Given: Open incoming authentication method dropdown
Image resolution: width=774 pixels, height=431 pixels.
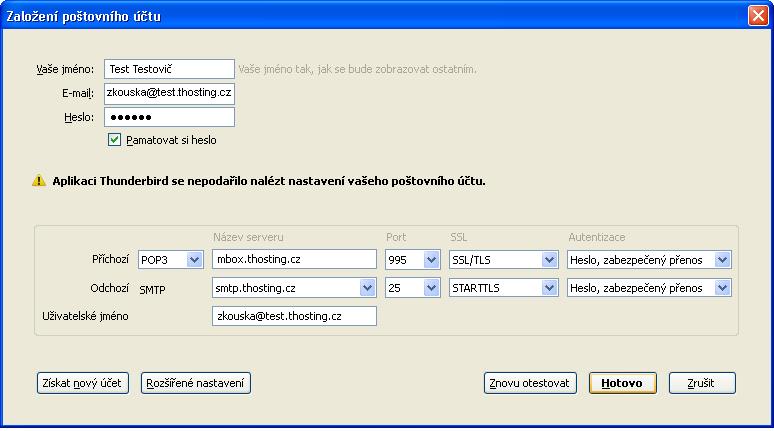Looking at the screenshot, I should coord(649,260).
